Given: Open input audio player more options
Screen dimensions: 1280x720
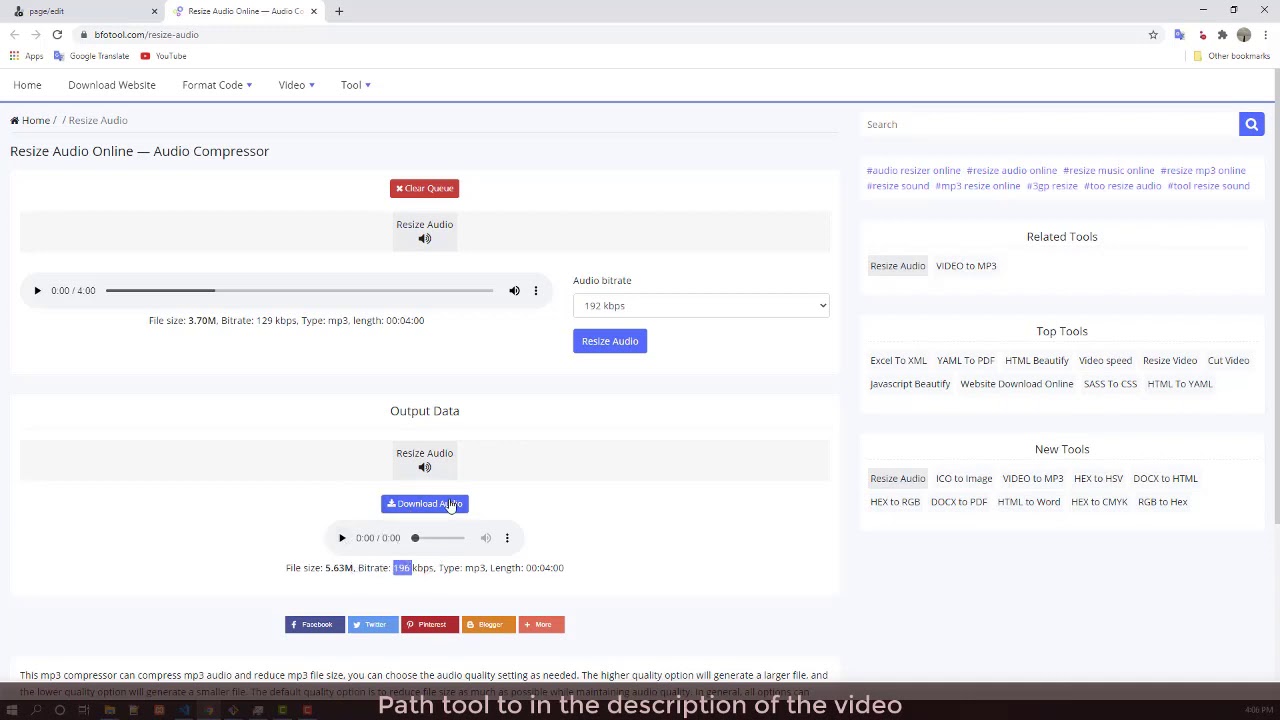Looking at the screenshot, I should (x=535, y=291).
